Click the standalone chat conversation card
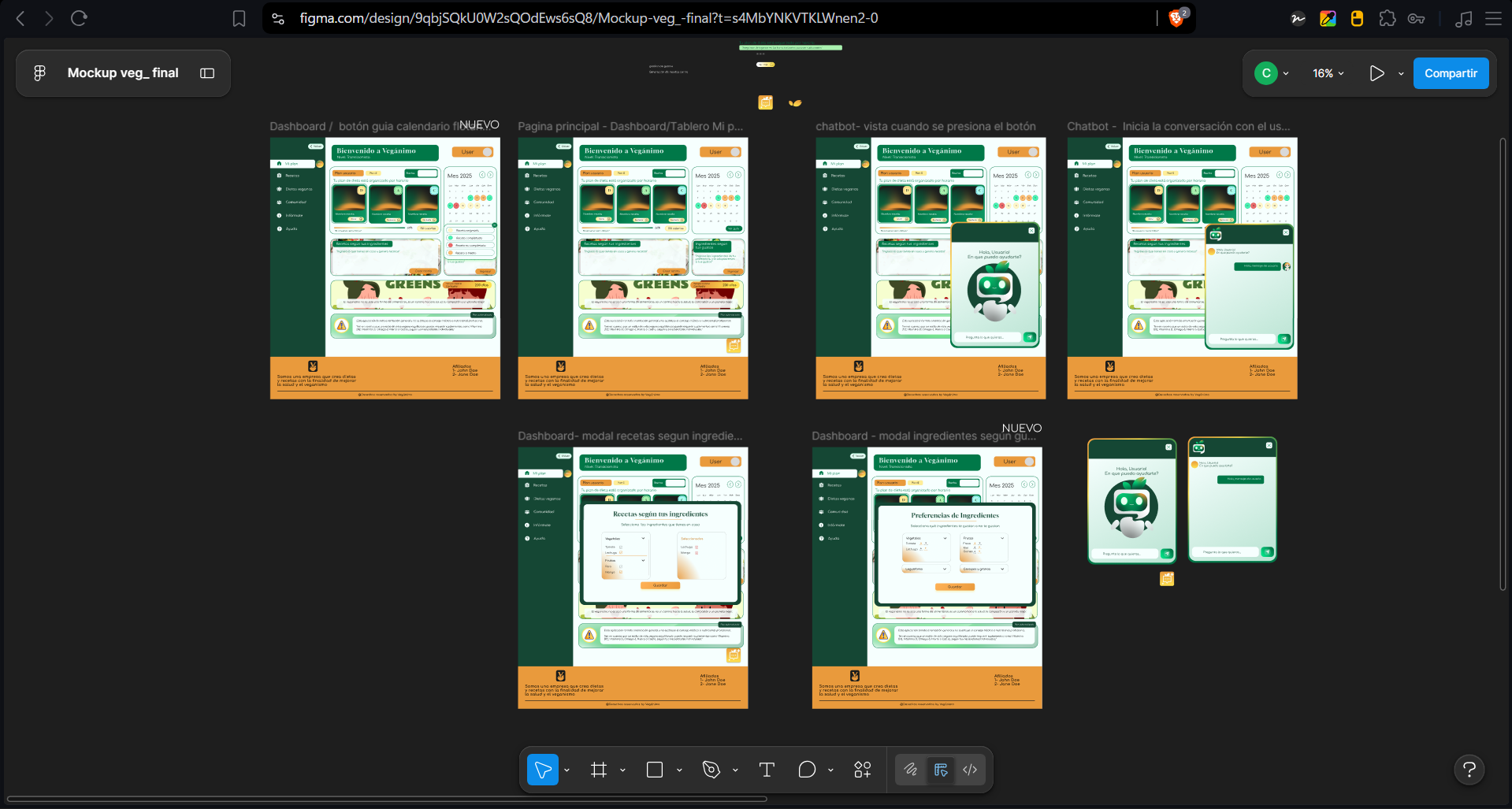This screenshot has width=1512, height=809. (1232, 499)
